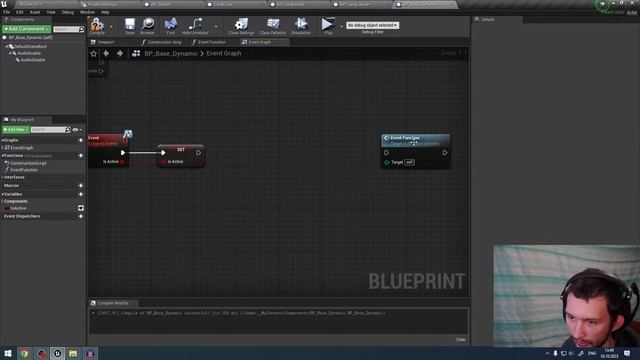Expand the Interfaces section
The image size is (640, 360).
(2, 178)
